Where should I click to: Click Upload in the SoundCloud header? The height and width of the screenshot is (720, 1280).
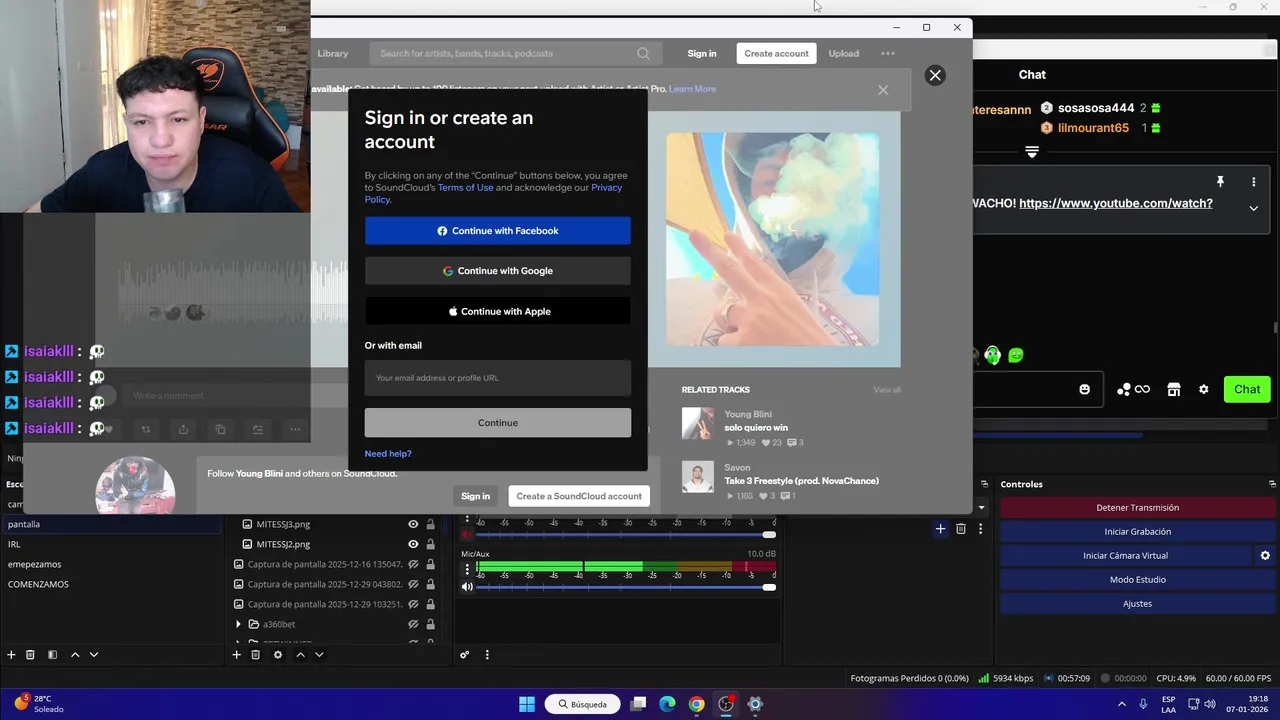coord(843,54)
